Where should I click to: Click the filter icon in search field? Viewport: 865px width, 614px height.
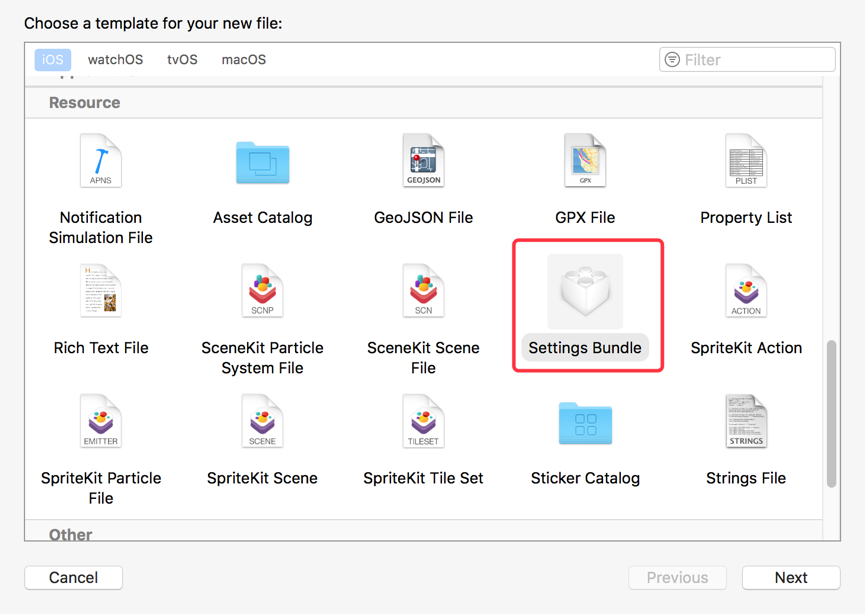coord(672,60)
